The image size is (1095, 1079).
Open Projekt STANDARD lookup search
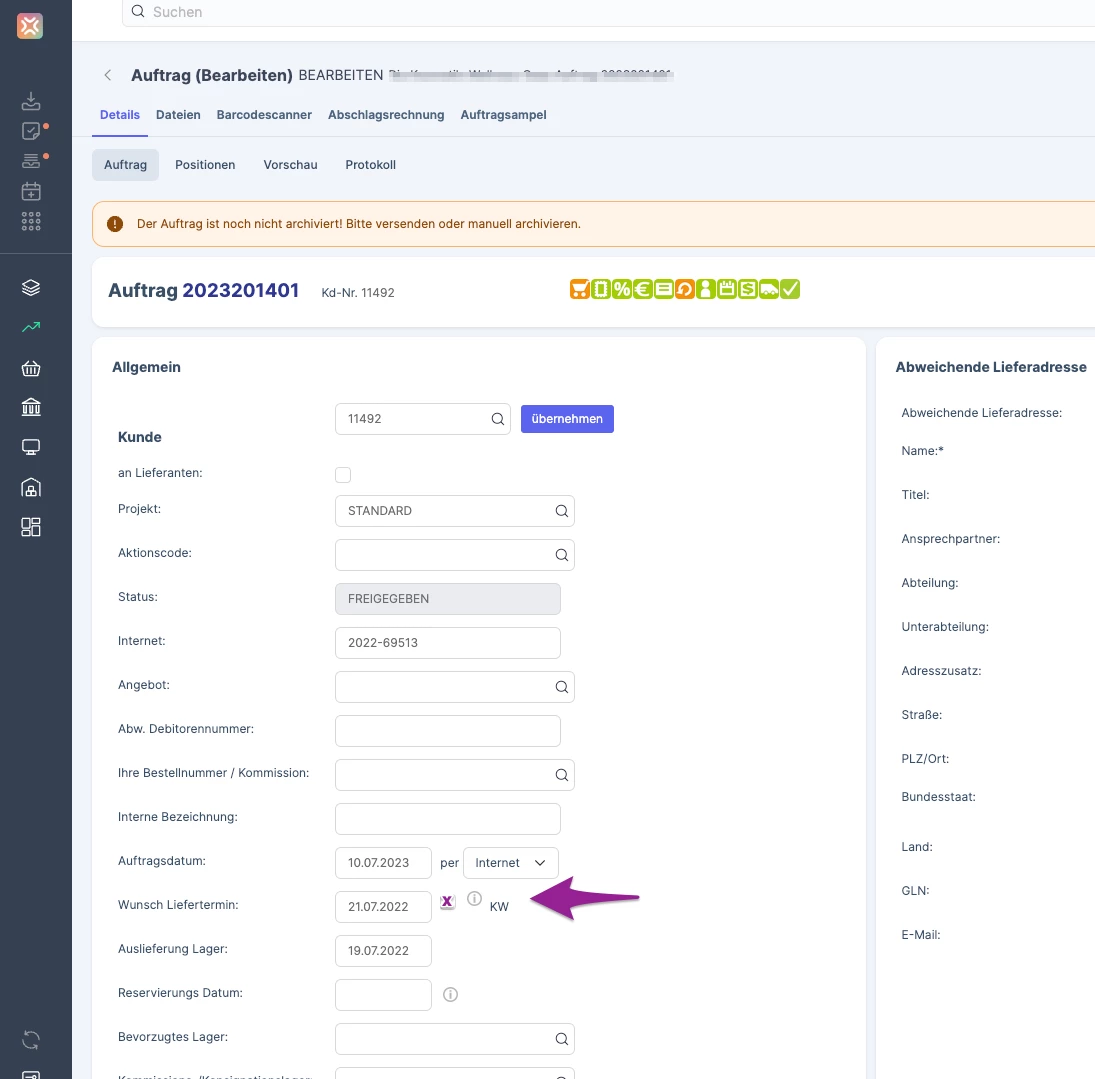[561, 511]
